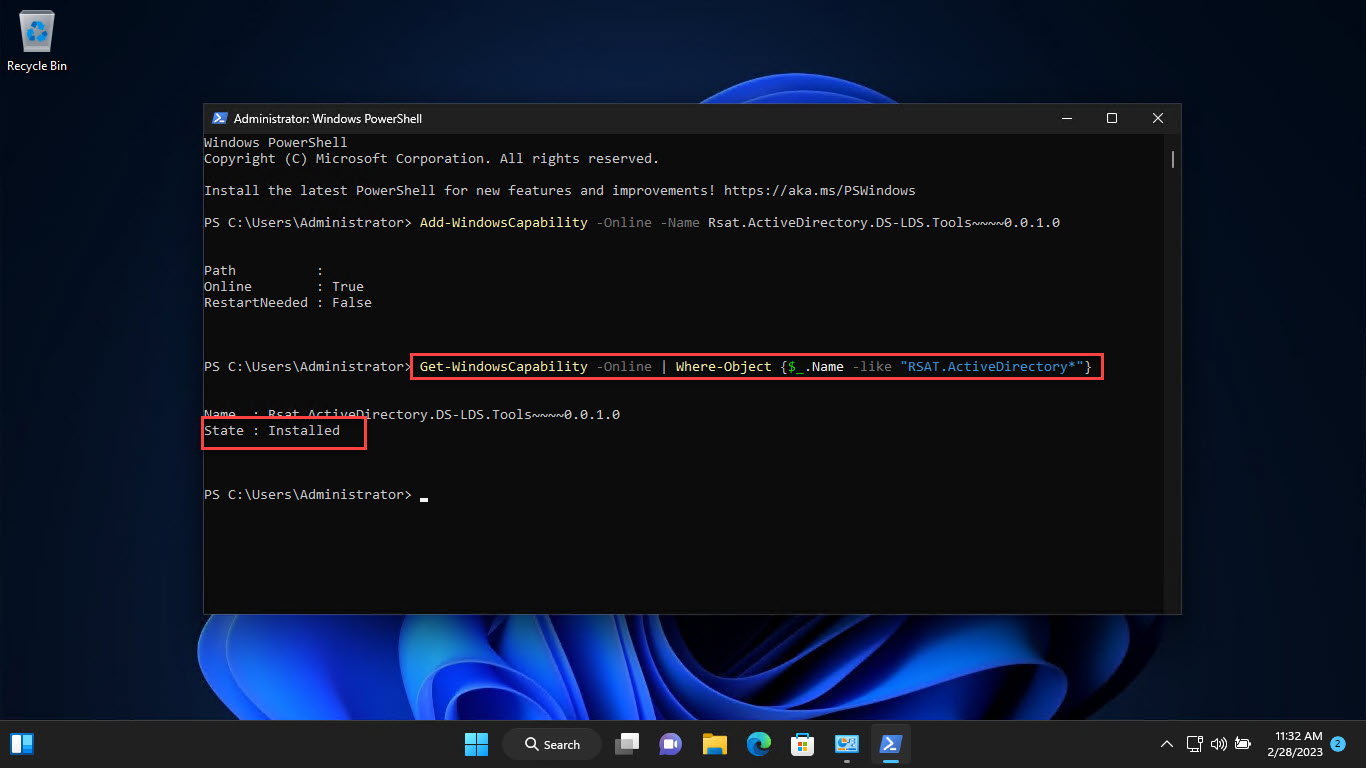Expand hidden icons in the system tray
Image resolution: width=1366 pixels, height=768 pixels.
tap(1167, 744)
